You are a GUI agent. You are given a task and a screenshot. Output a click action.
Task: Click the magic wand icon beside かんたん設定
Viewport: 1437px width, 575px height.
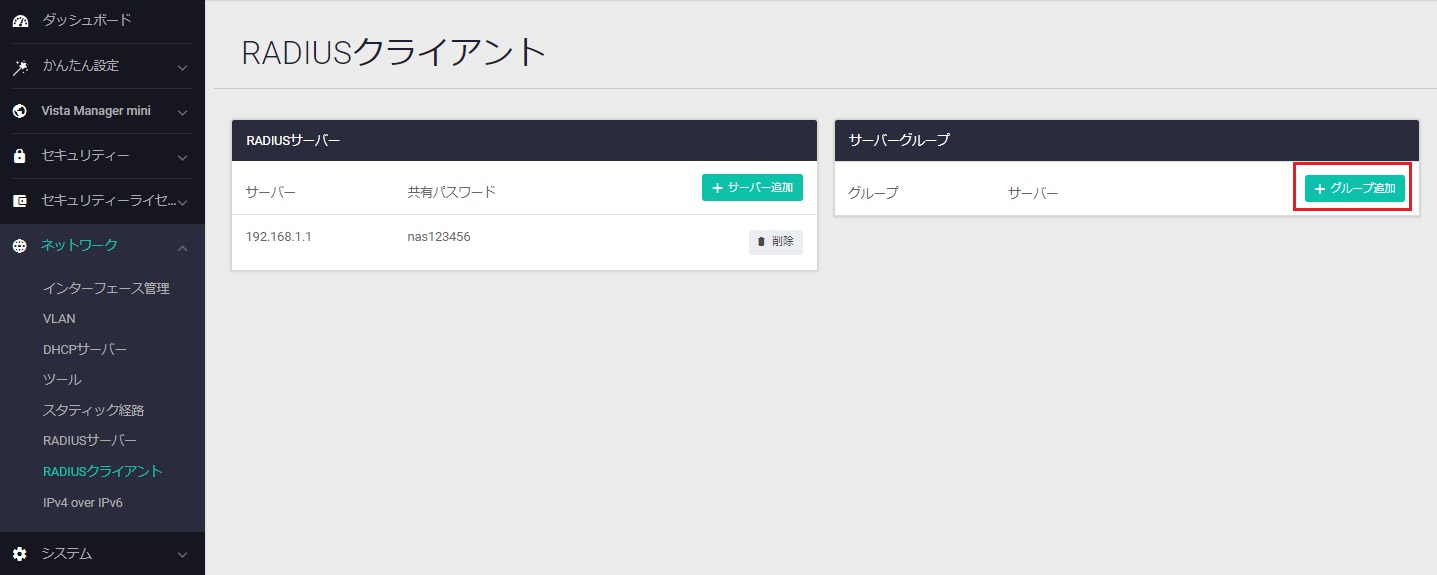coord(20,67)
